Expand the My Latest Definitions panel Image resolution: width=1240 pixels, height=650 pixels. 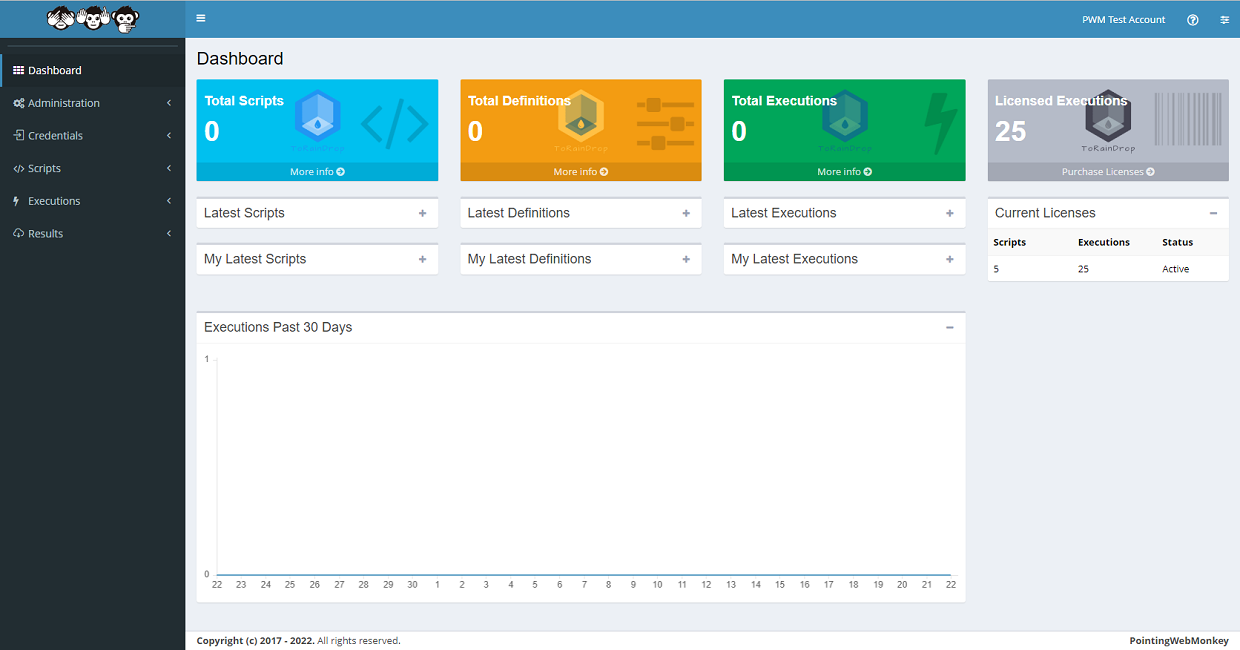[686, 260]
